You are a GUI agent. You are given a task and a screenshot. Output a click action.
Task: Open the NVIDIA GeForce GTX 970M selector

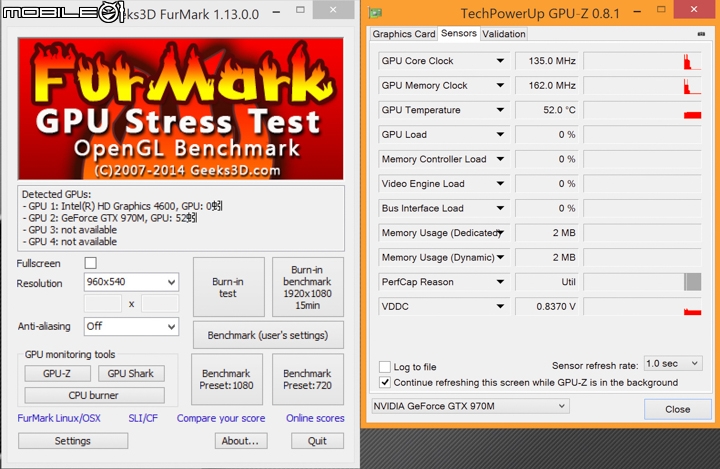(x=470, y=406)
